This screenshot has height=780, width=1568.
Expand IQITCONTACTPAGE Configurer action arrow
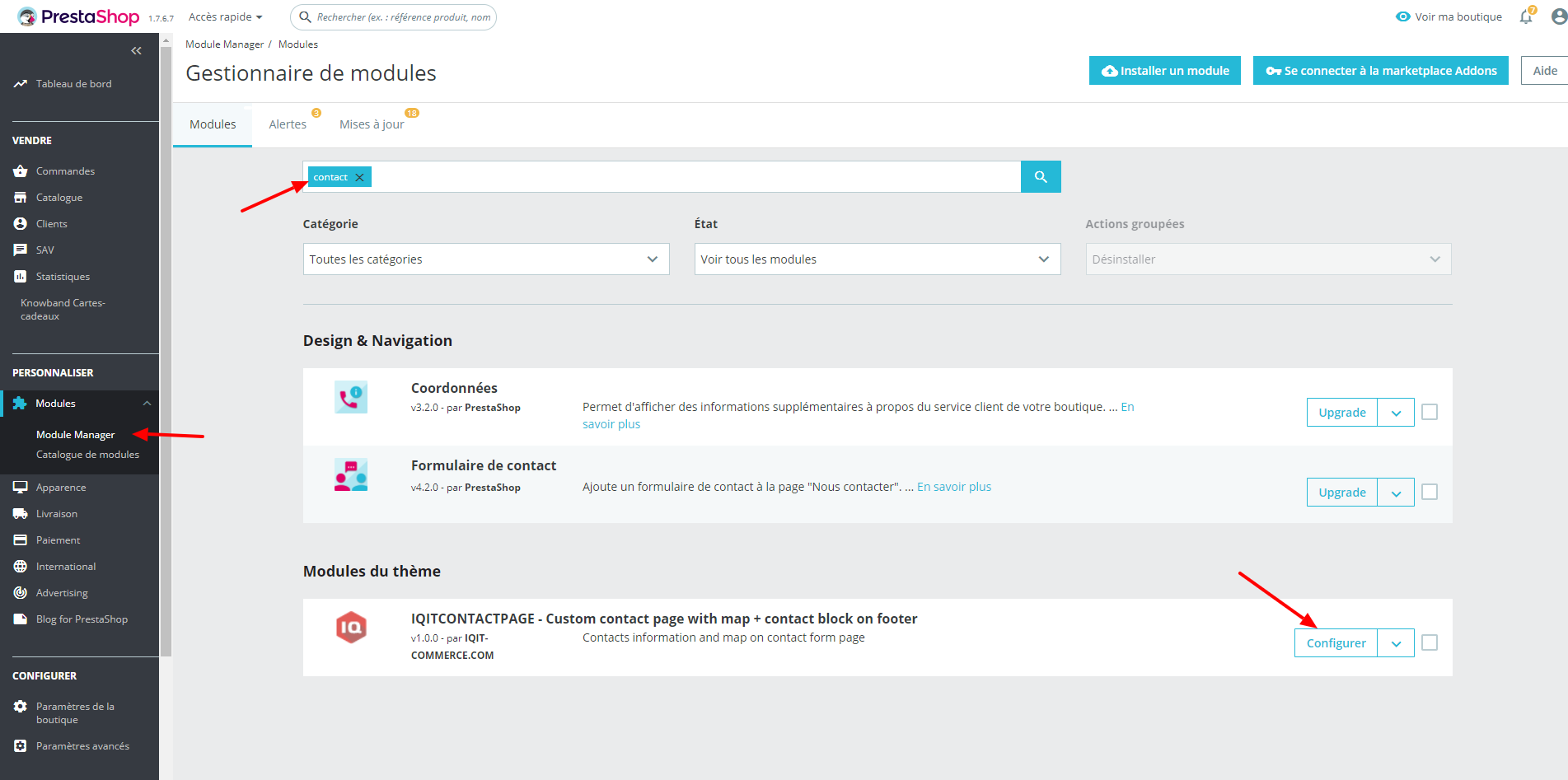pos(1396,643)
